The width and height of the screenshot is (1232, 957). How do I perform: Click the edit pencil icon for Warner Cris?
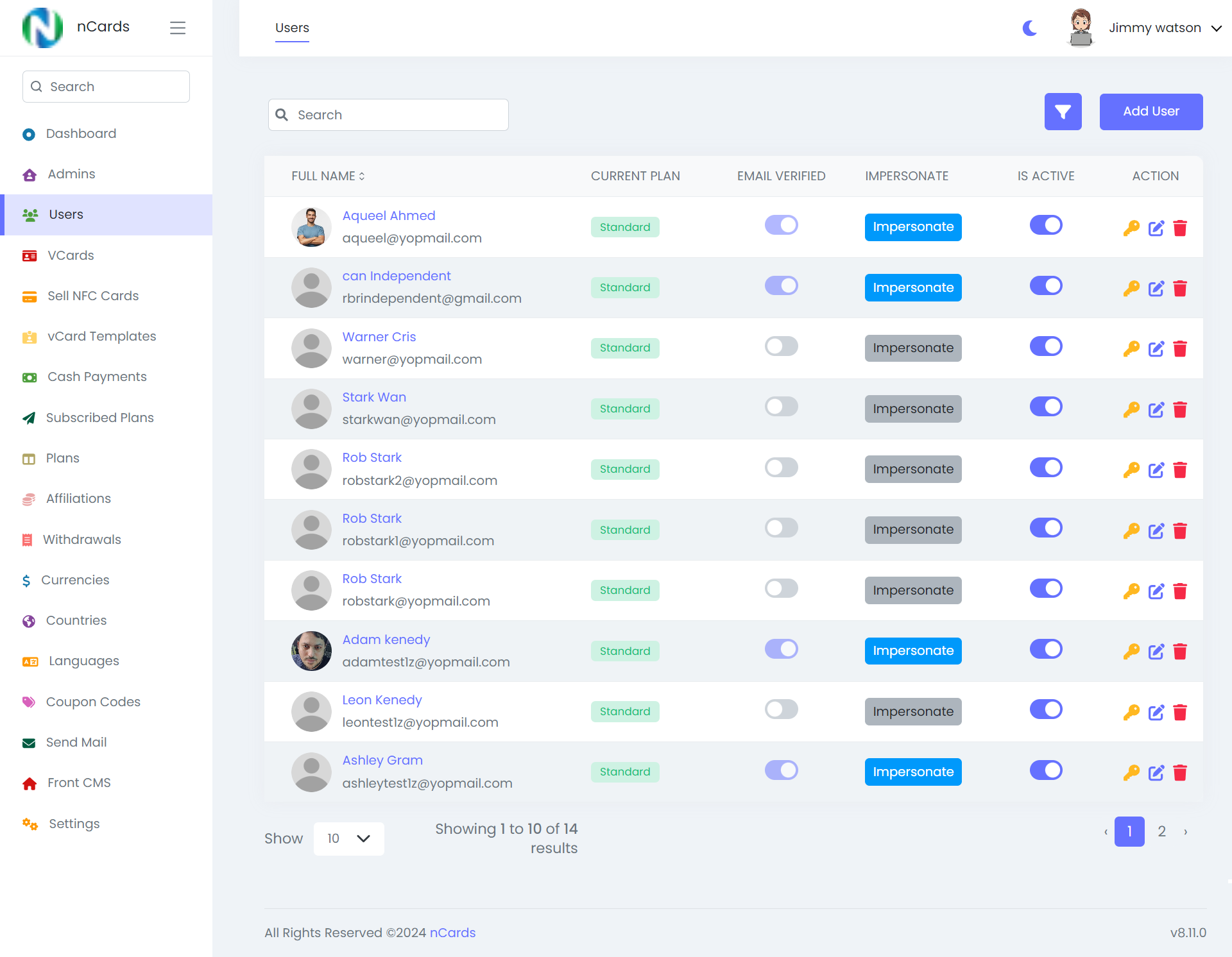point(1156,349)
